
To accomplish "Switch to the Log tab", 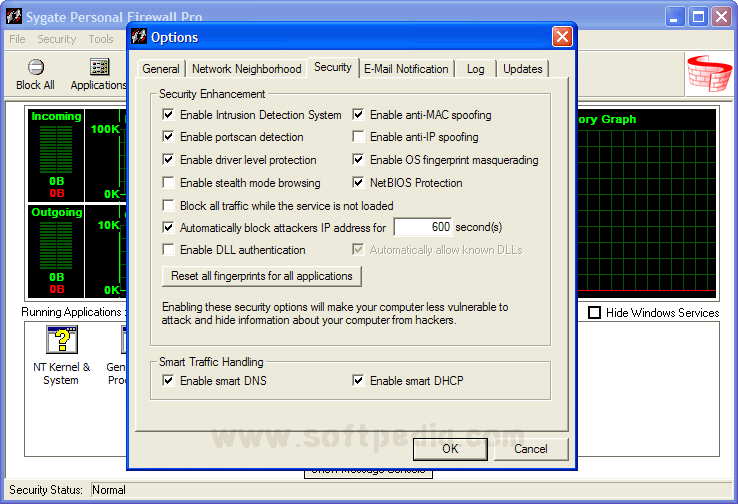I will (475, 69).
